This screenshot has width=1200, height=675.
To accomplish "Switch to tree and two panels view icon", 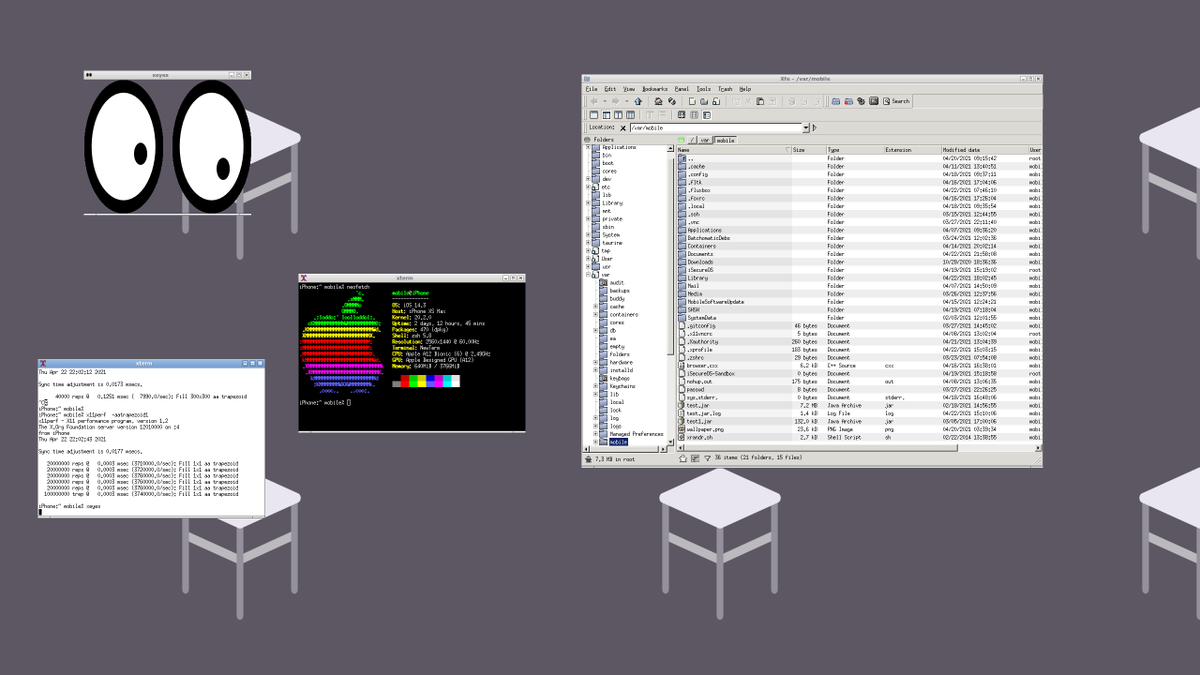I will (x=630, y=115).
